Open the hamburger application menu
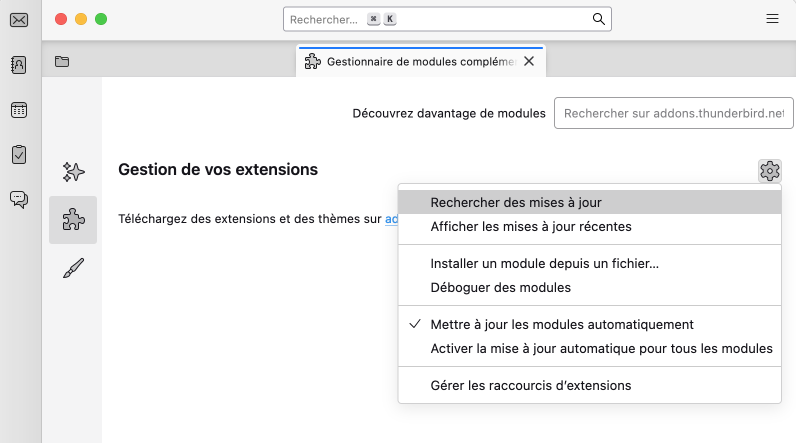Screen dimensions: 796x443 pyautogui.click(x=772, y=19)
